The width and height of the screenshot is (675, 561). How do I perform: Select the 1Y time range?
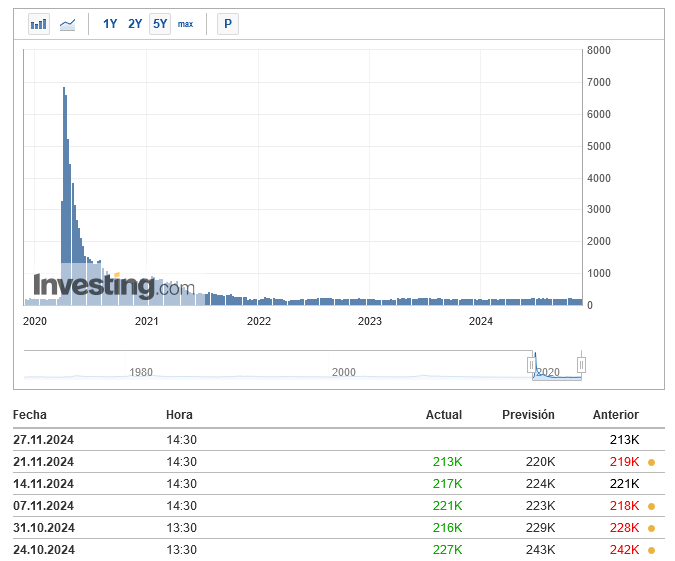[x=110, y=24]
